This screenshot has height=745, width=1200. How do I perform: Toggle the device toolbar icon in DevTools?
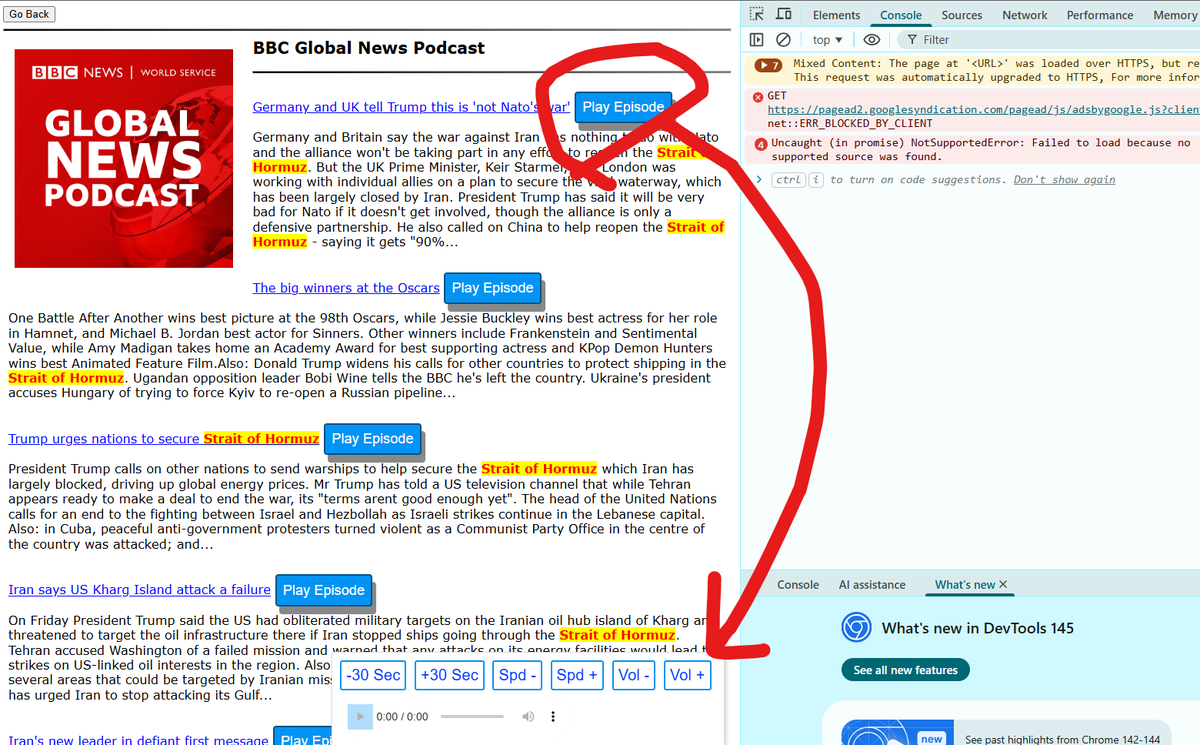[784, 15]
